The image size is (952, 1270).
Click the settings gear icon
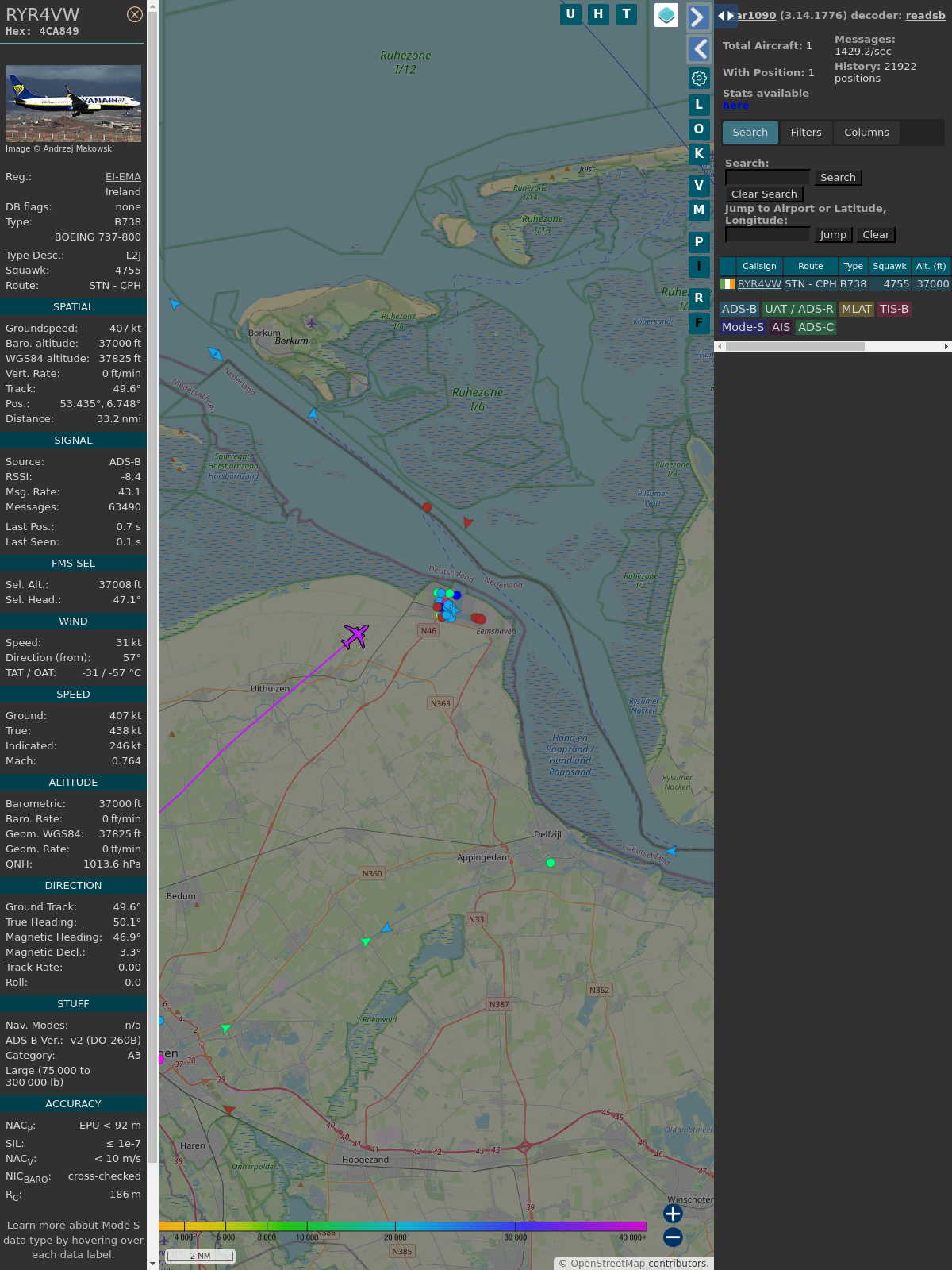click(x=699, y=78)
